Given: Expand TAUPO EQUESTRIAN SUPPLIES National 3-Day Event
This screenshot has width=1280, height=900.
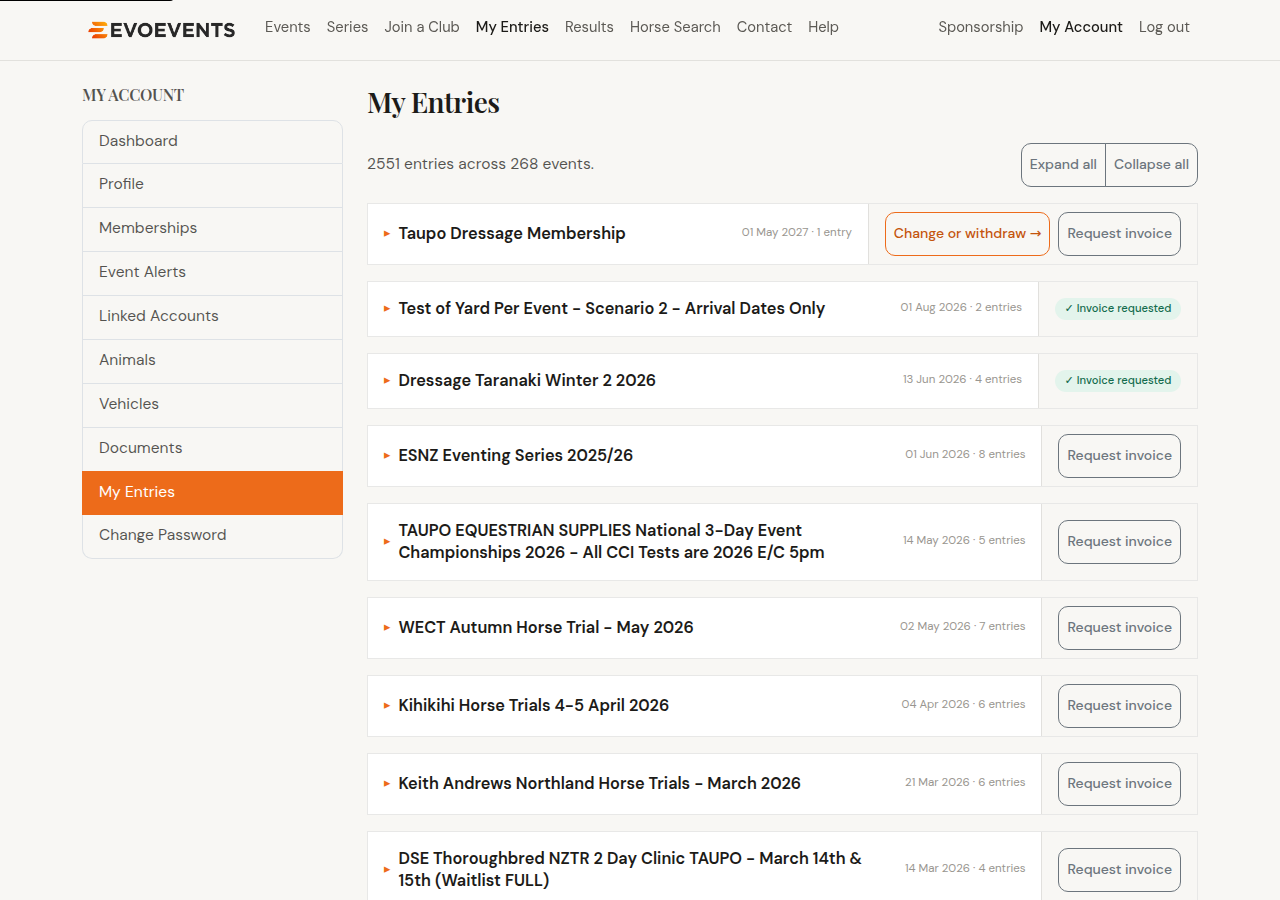Looking at the screenshot, I should (x=704, y=542).
